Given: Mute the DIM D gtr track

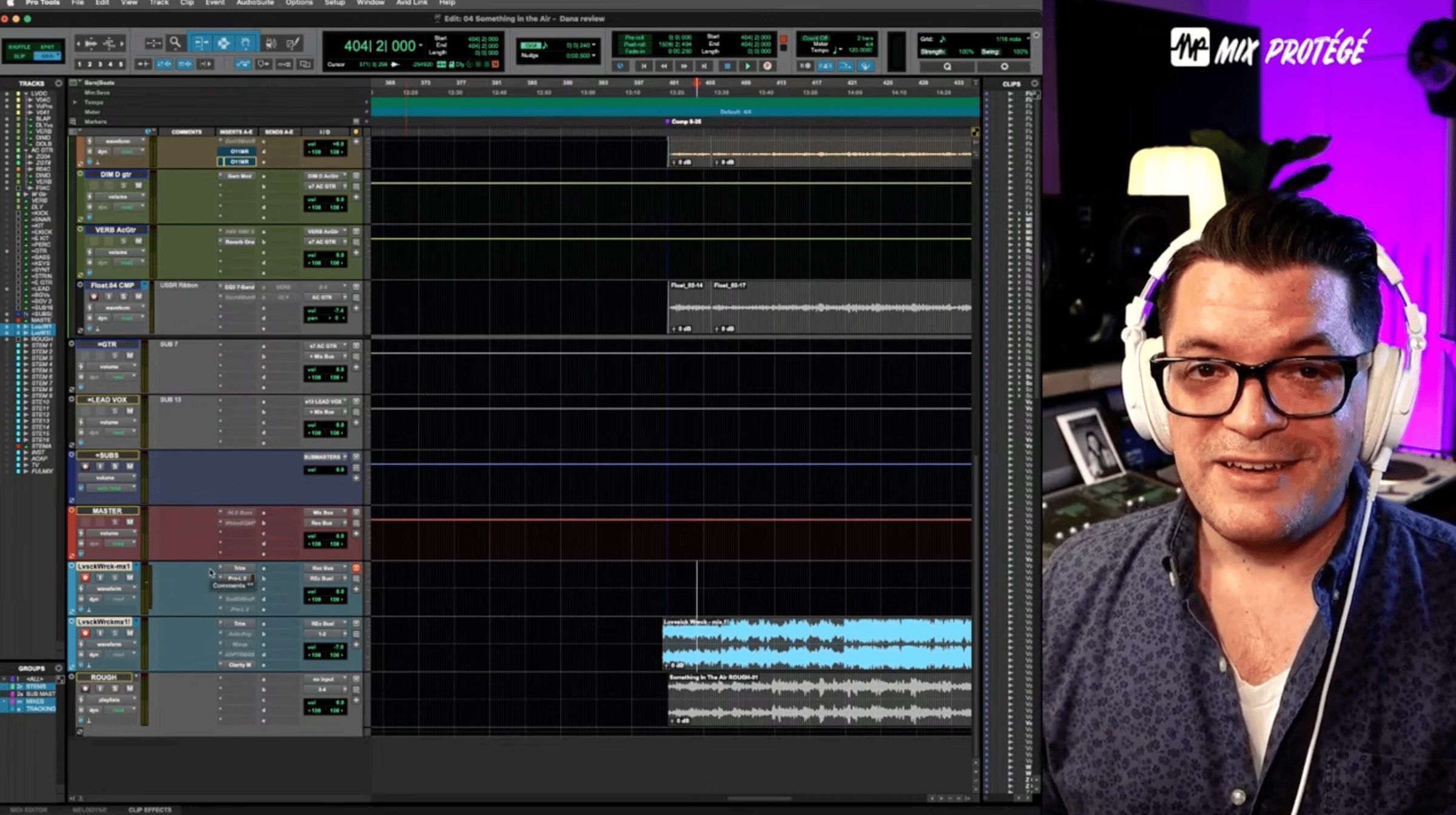Looking at the screenshot, I should pyautogui.click(x=138, y=186).
